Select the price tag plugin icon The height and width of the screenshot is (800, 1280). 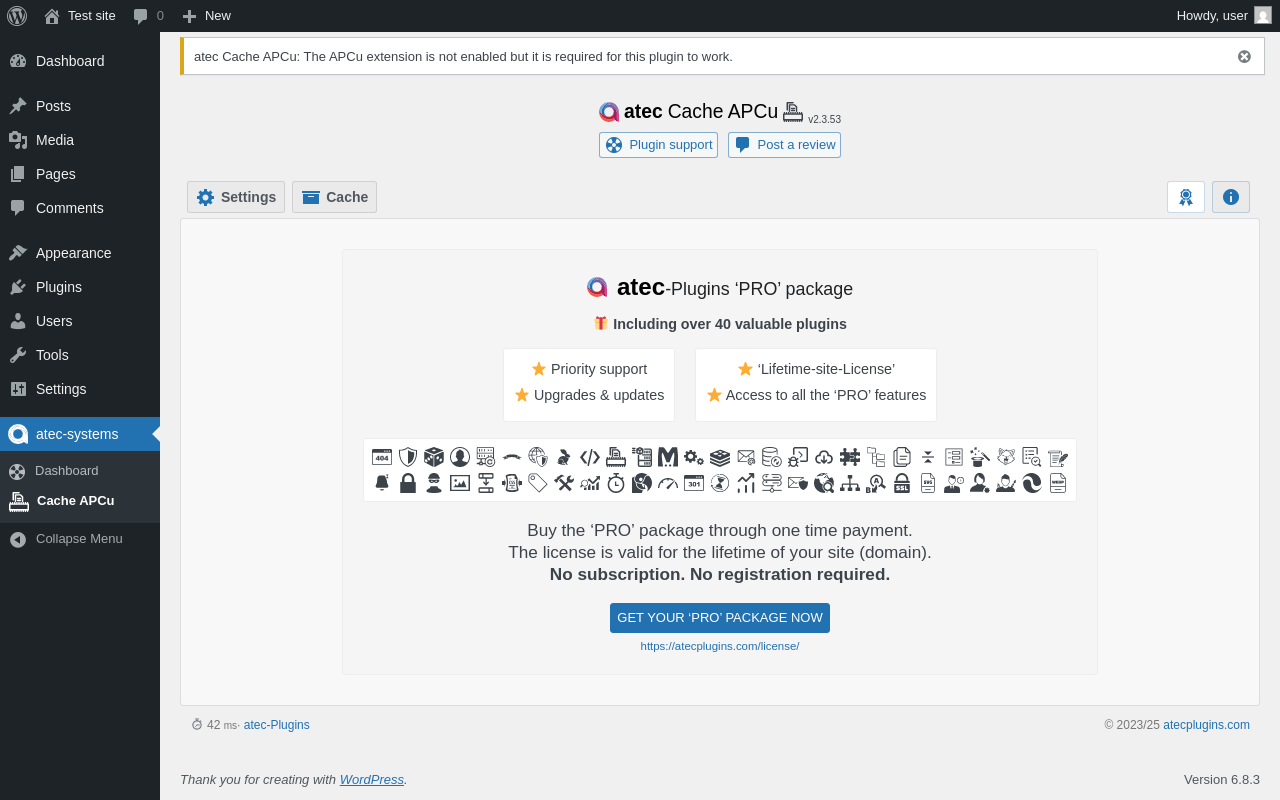pyautogui.click(x=538, y=483)
